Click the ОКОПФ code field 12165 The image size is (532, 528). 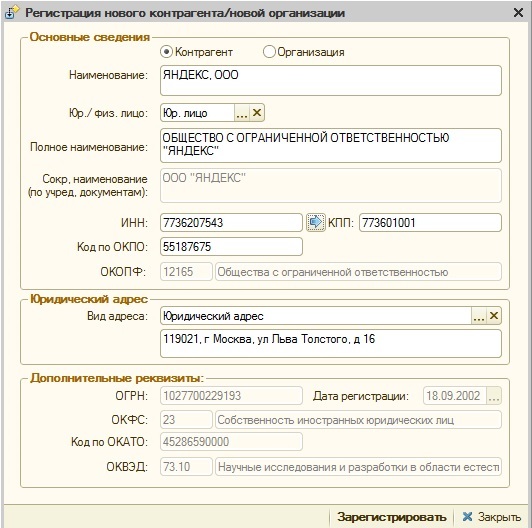(x=186, y=272)
